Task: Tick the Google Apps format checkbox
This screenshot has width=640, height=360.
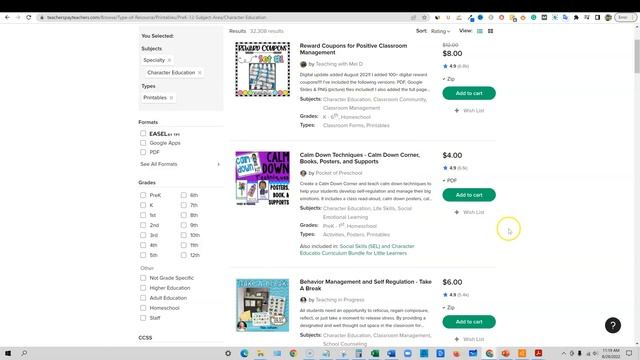Action: pyautogui.click(x=143, y=143)
